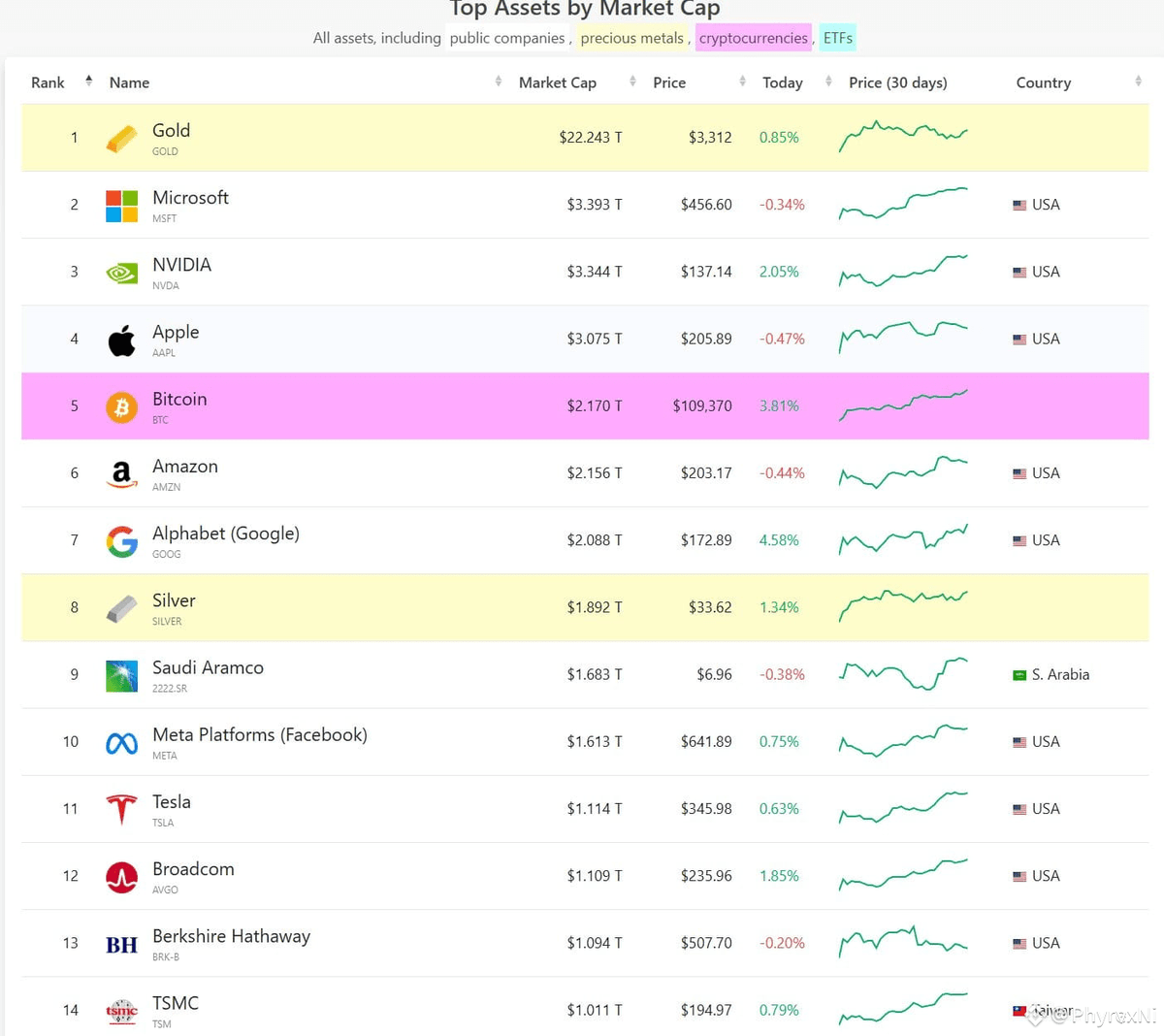Click Apple's -0.47% daily change

pyautogui.click(x=782, y=339)
